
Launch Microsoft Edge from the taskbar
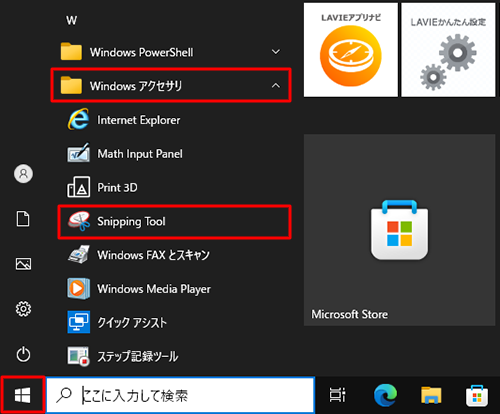tap(385, 395)
